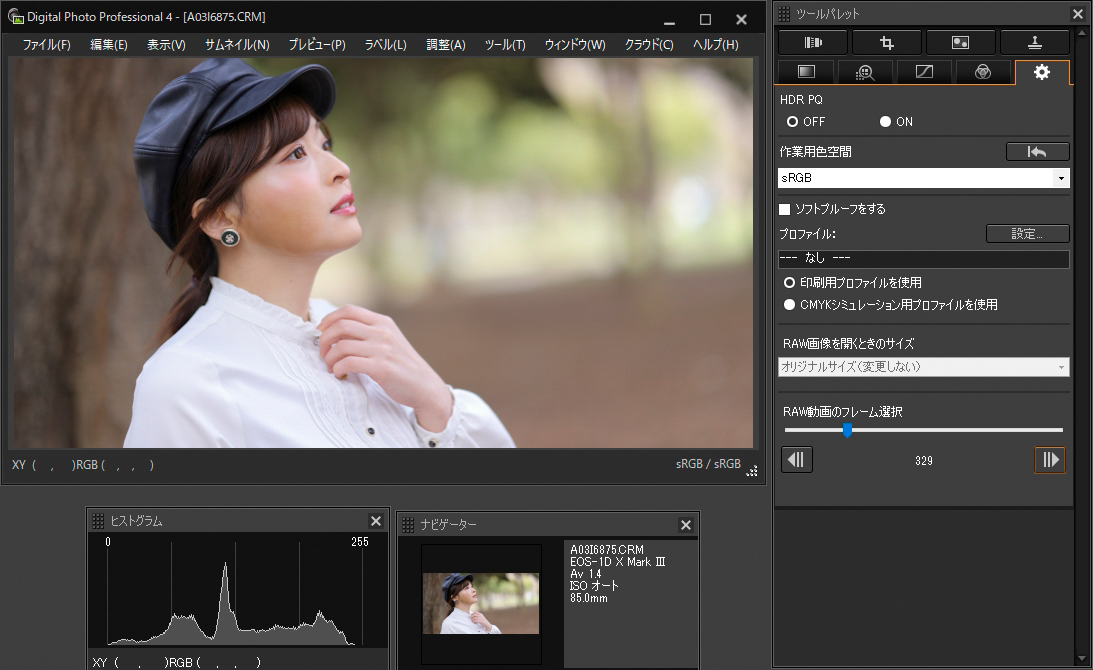Click the RAW movie frame selection slider
This screenshot has width=1093, height=670.
[x=847, y=430]
